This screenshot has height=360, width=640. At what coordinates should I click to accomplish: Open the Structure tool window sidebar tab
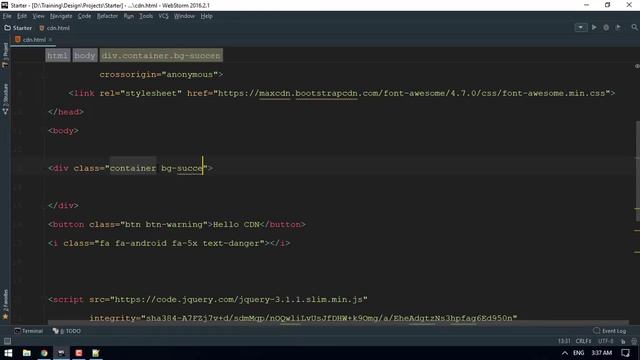(5, 99)
